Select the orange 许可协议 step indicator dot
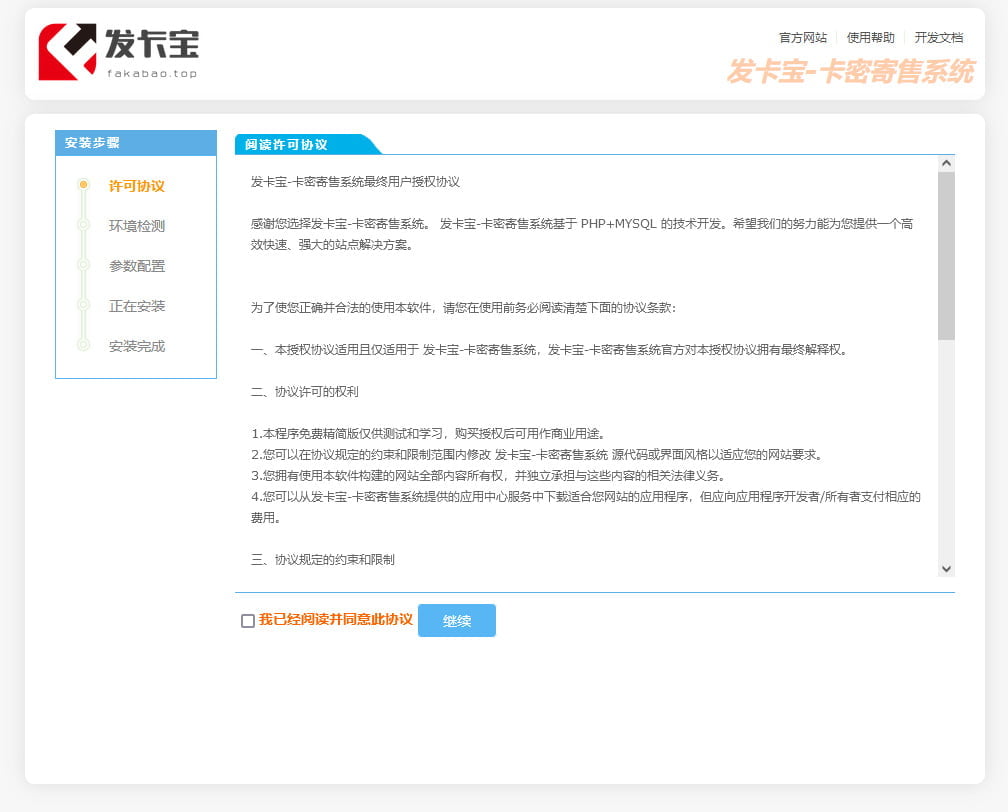This screenshot has height=812, width=1008. pos(84,186)
